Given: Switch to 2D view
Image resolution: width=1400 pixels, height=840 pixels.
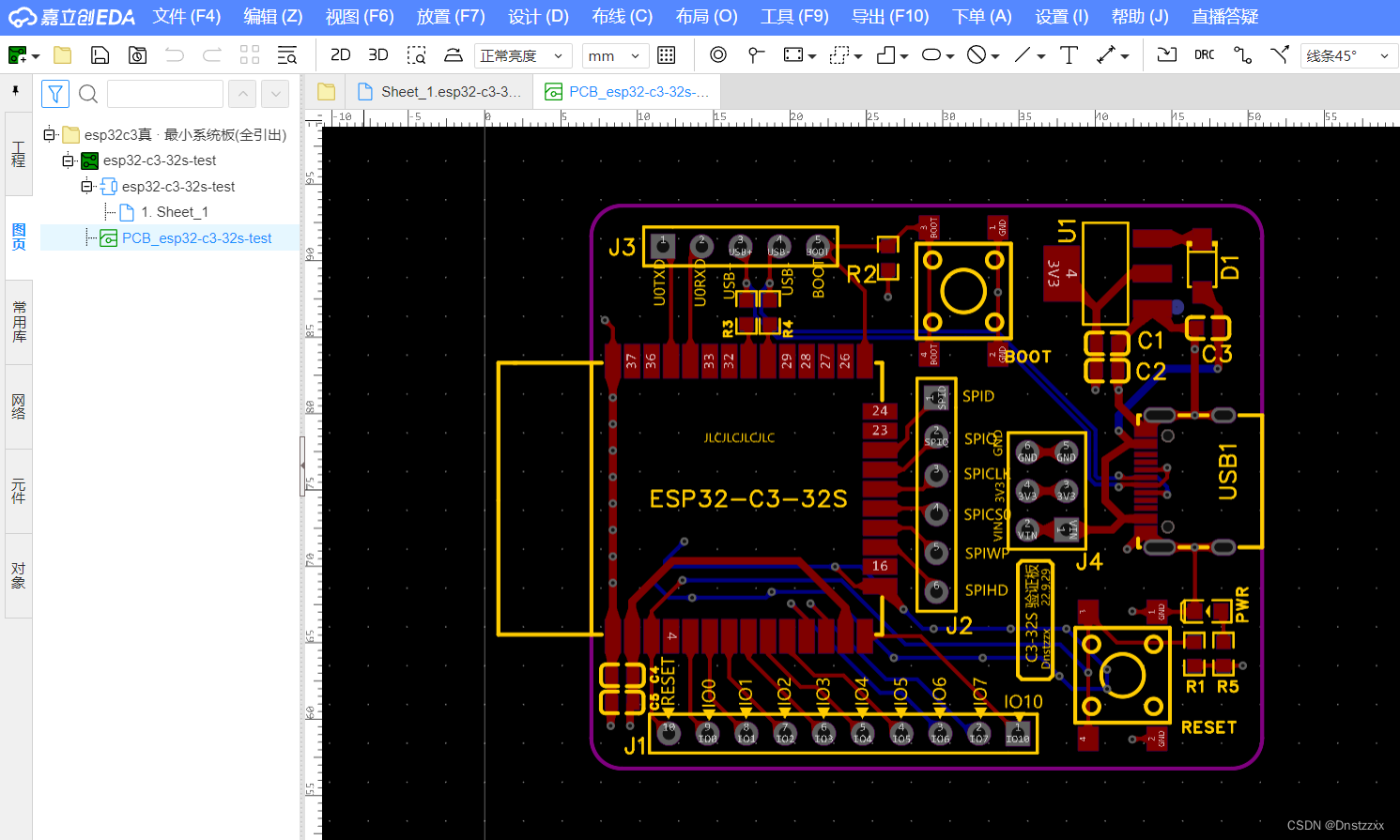Looking at the screenshot, I should point(341,55).
